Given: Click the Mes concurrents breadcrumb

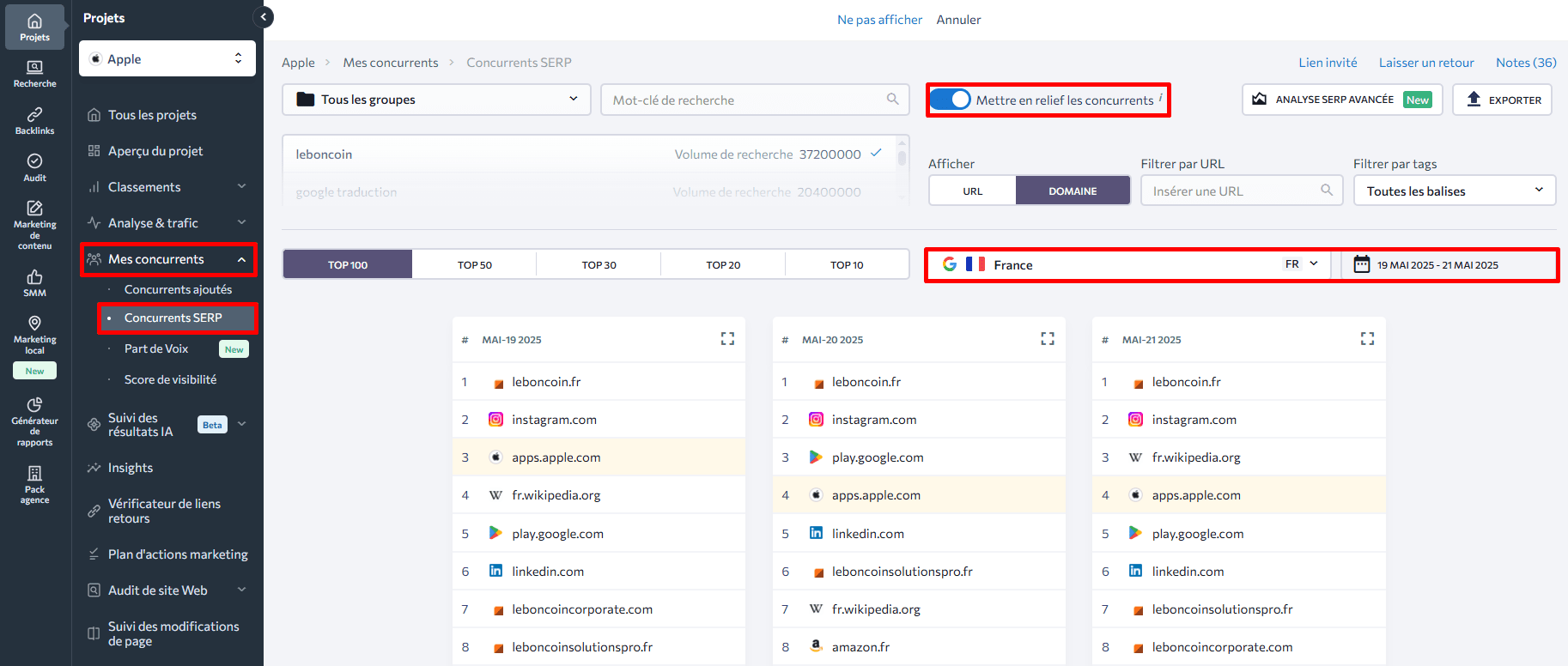Looking at the screenshot, I should [x=391, y=62].
